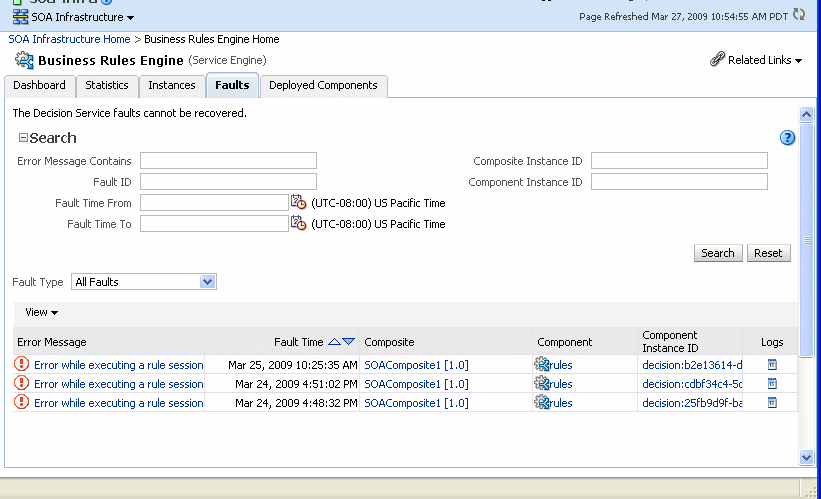Screen dimensions: 821x499
Task: Click the Error Message Contains input field
Action: pyautogui.click(x=228, y=161)
